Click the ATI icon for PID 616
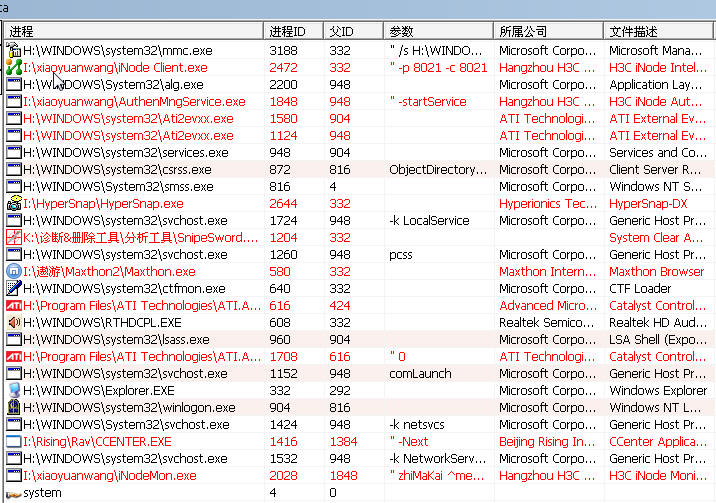Viewport: 716px width, 503px height. (14, 305)
